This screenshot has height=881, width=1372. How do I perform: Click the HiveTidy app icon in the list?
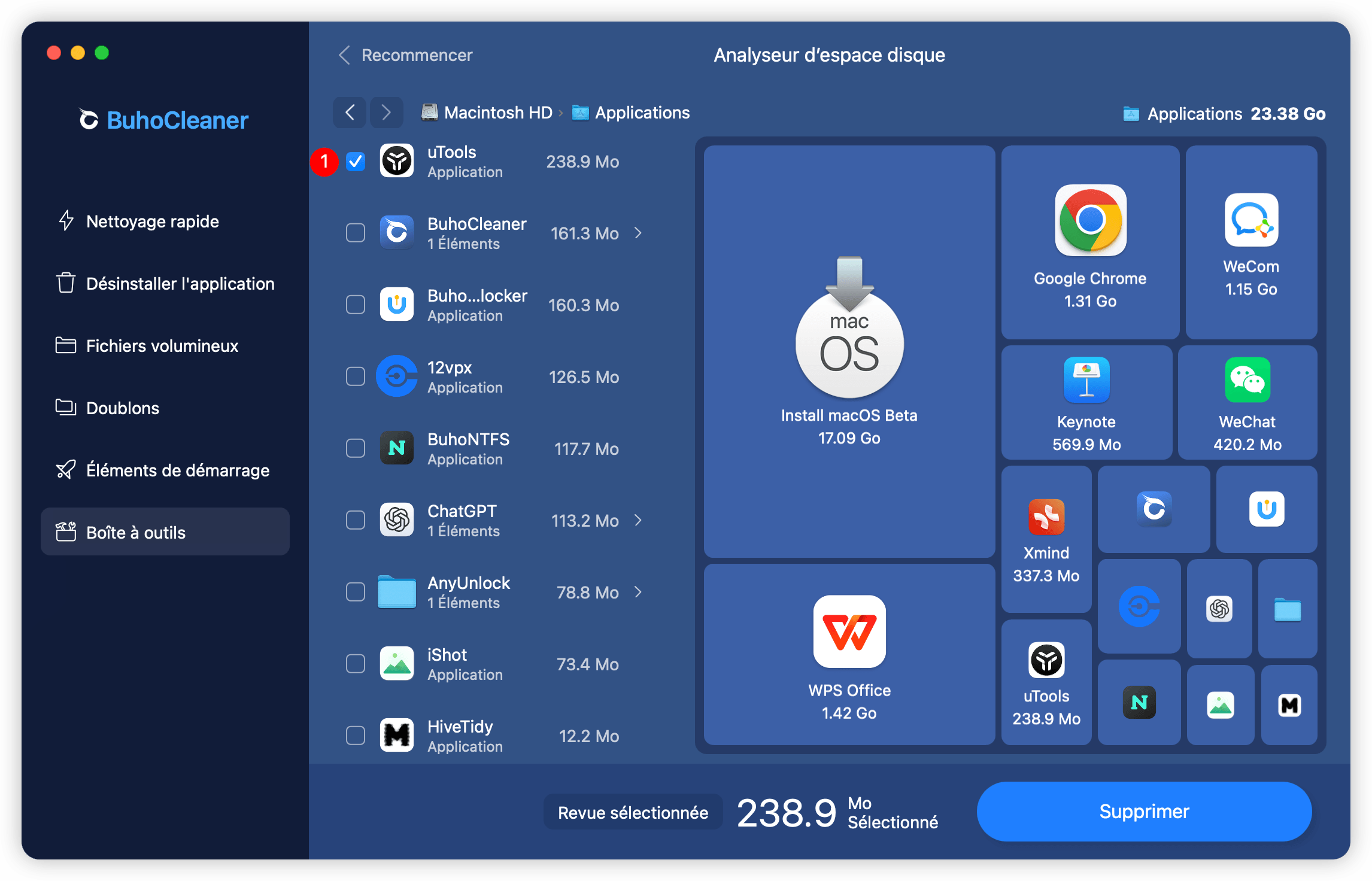397,736
